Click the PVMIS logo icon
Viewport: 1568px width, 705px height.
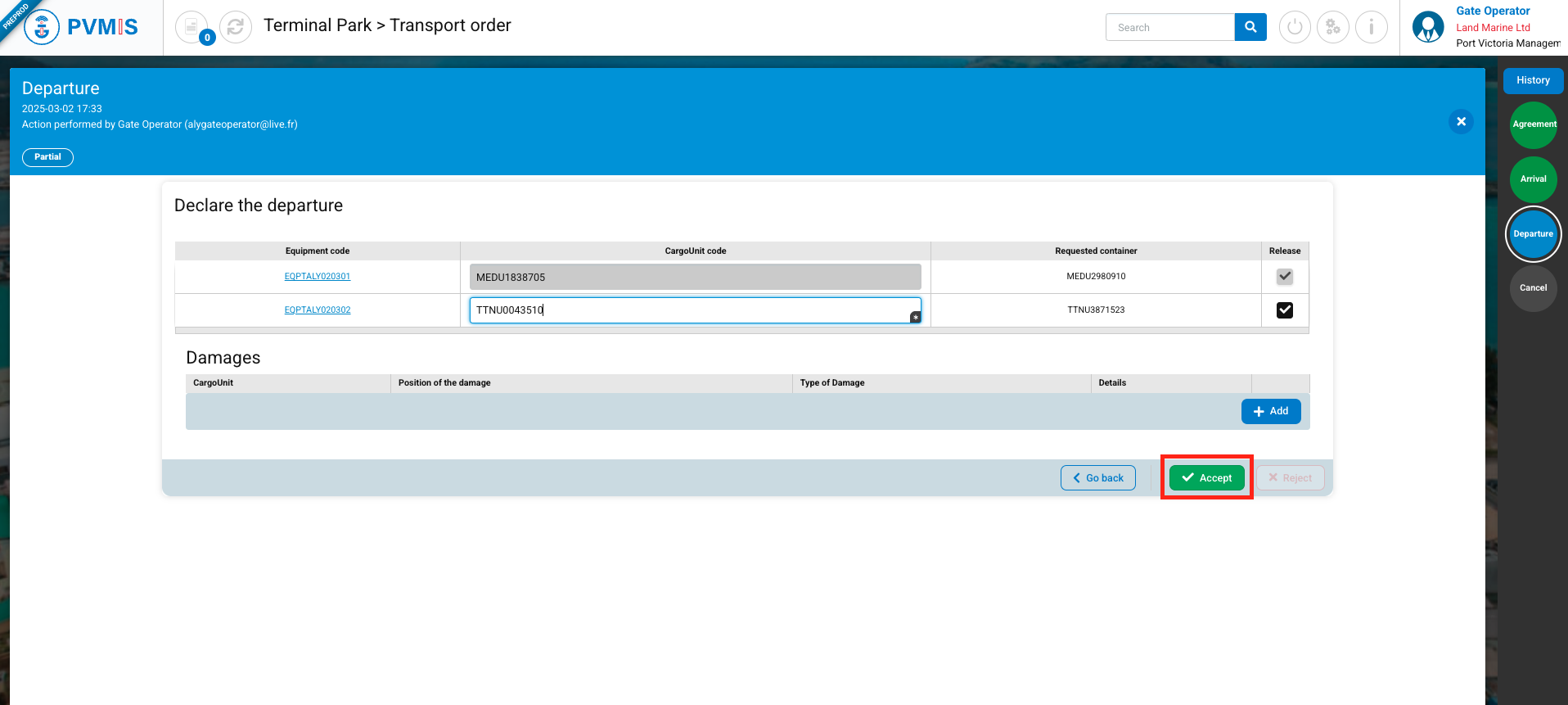click(42, 27)
